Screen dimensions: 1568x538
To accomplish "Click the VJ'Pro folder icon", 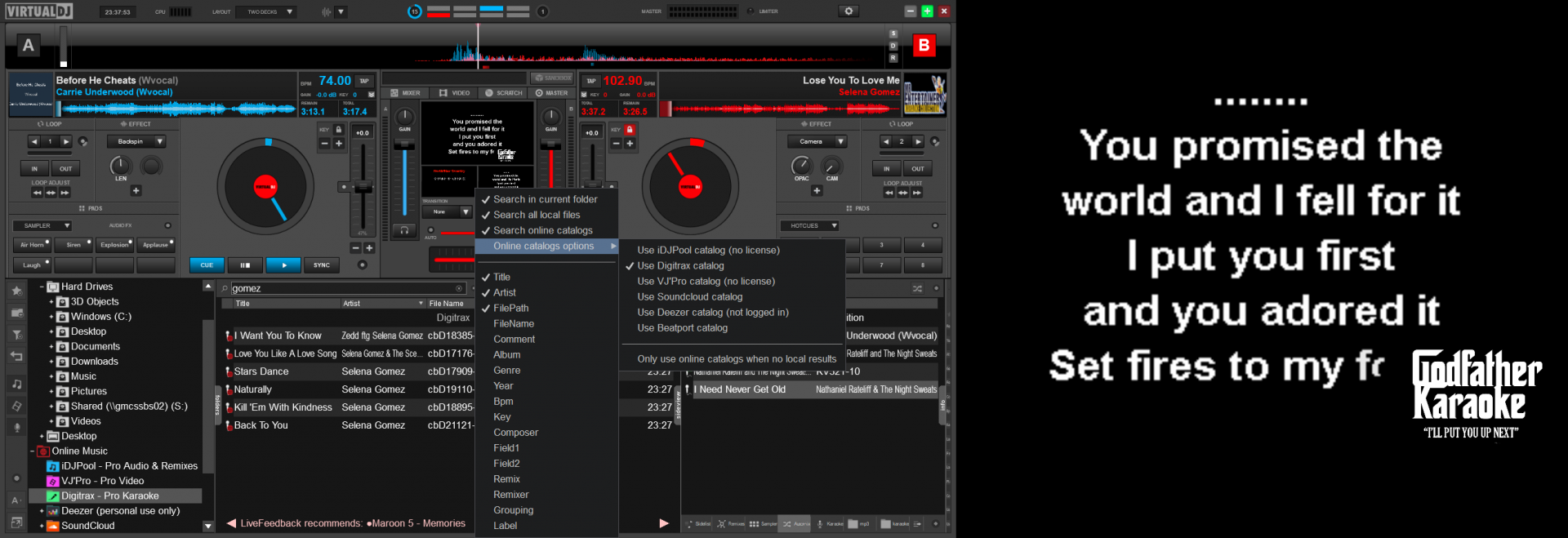I will click(x=53, y=481).
